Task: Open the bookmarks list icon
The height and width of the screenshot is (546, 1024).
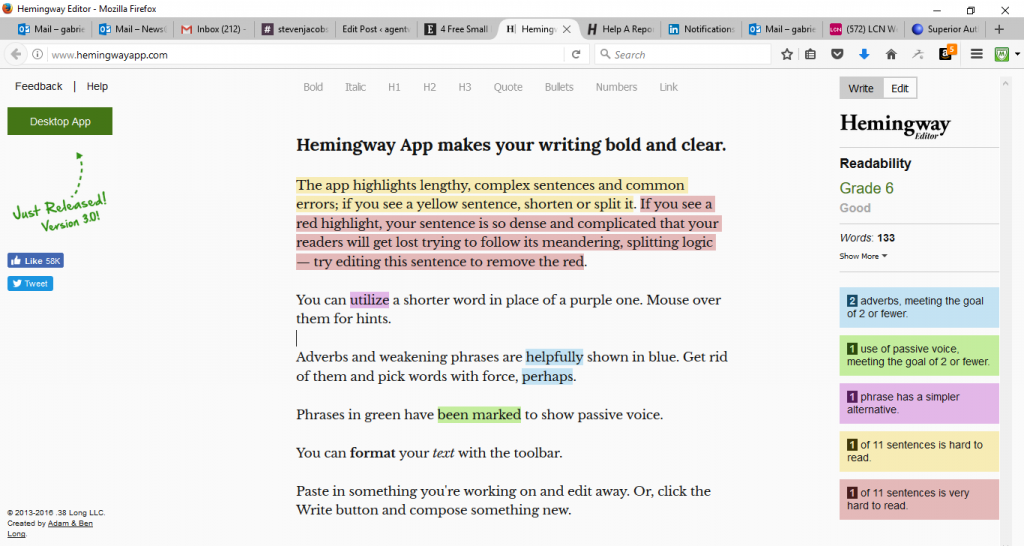Action: [x=810, y=54]
